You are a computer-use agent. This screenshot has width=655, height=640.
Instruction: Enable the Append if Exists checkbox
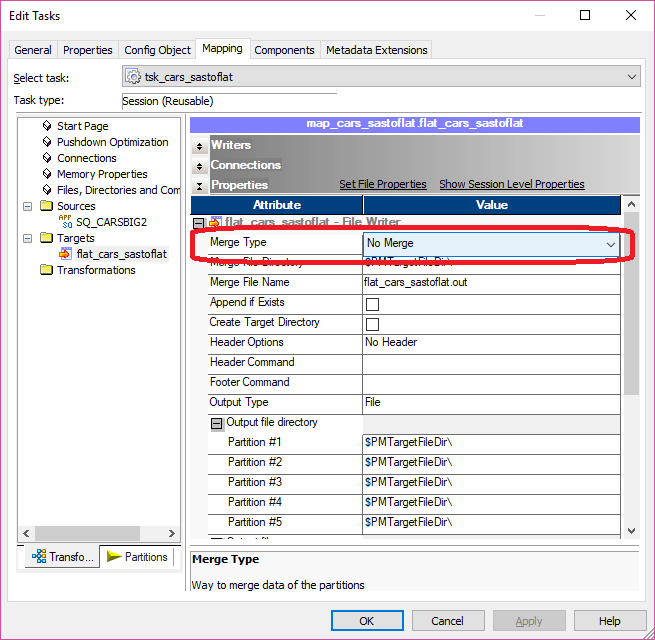point(372,304)
